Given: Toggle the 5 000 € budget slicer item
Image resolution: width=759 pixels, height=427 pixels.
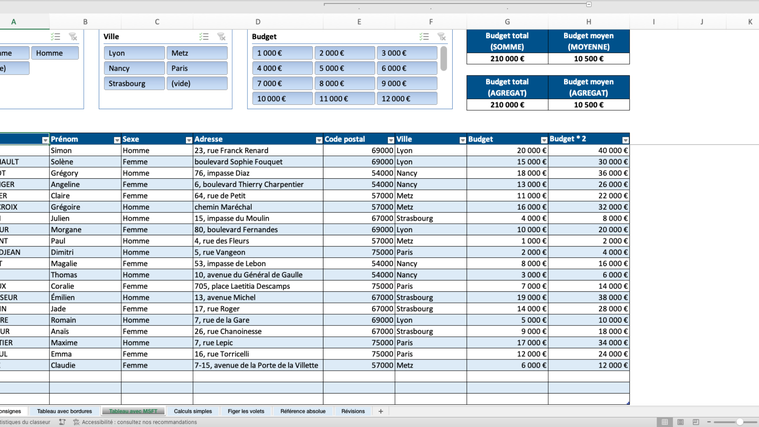Looking at the screenshot, I should coord(344,68).
